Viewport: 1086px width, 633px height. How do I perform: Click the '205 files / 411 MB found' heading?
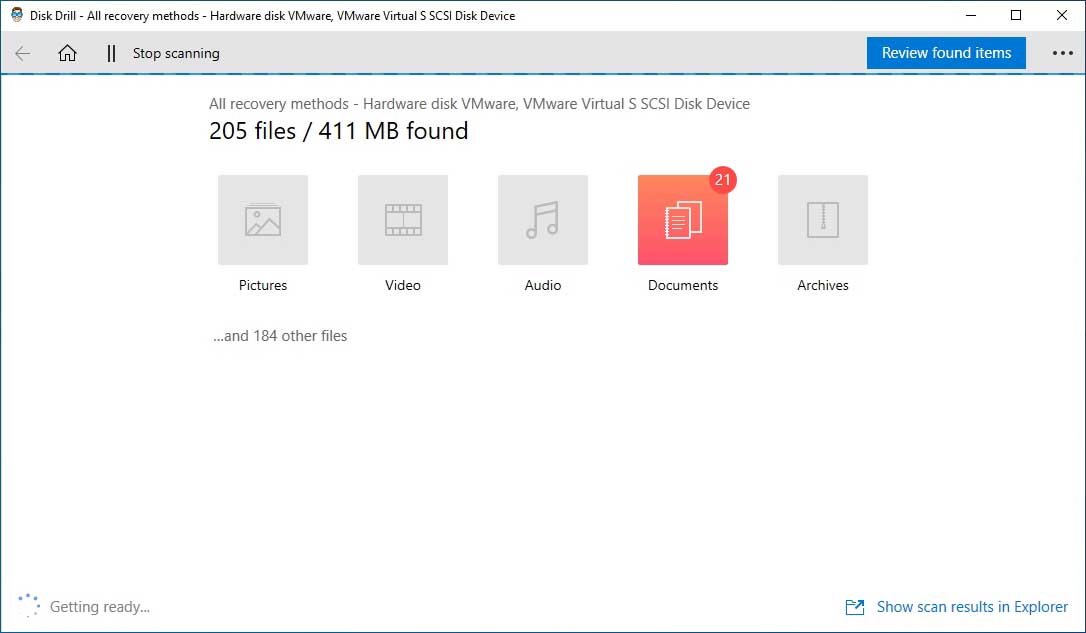click(x=339, y=130)
